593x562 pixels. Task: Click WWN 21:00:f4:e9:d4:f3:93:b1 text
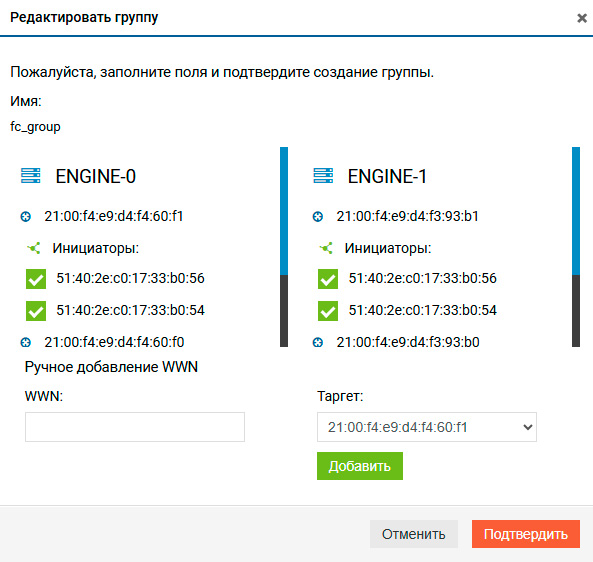408,216
